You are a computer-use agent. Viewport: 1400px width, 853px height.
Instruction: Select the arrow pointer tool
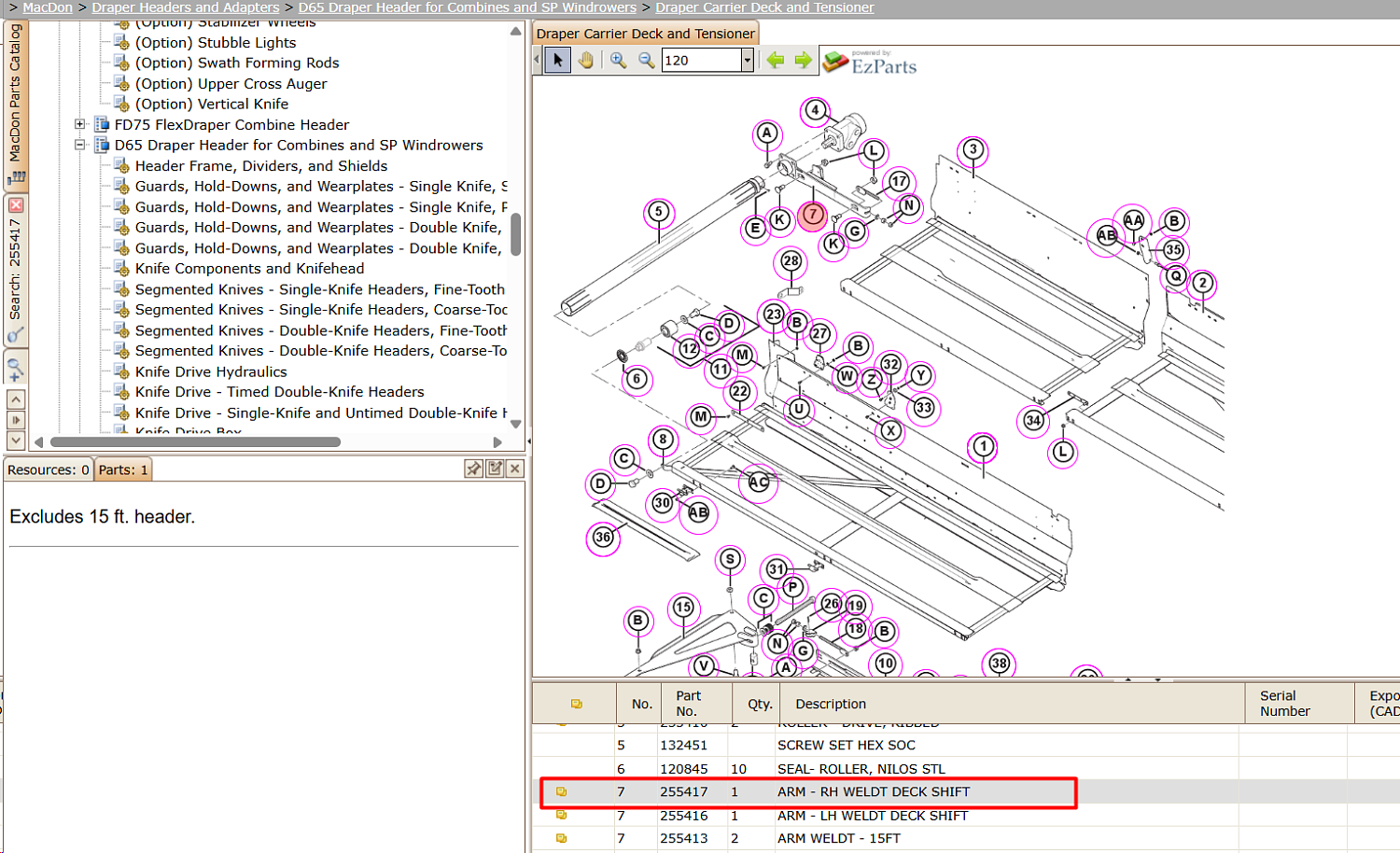(557, 61)
